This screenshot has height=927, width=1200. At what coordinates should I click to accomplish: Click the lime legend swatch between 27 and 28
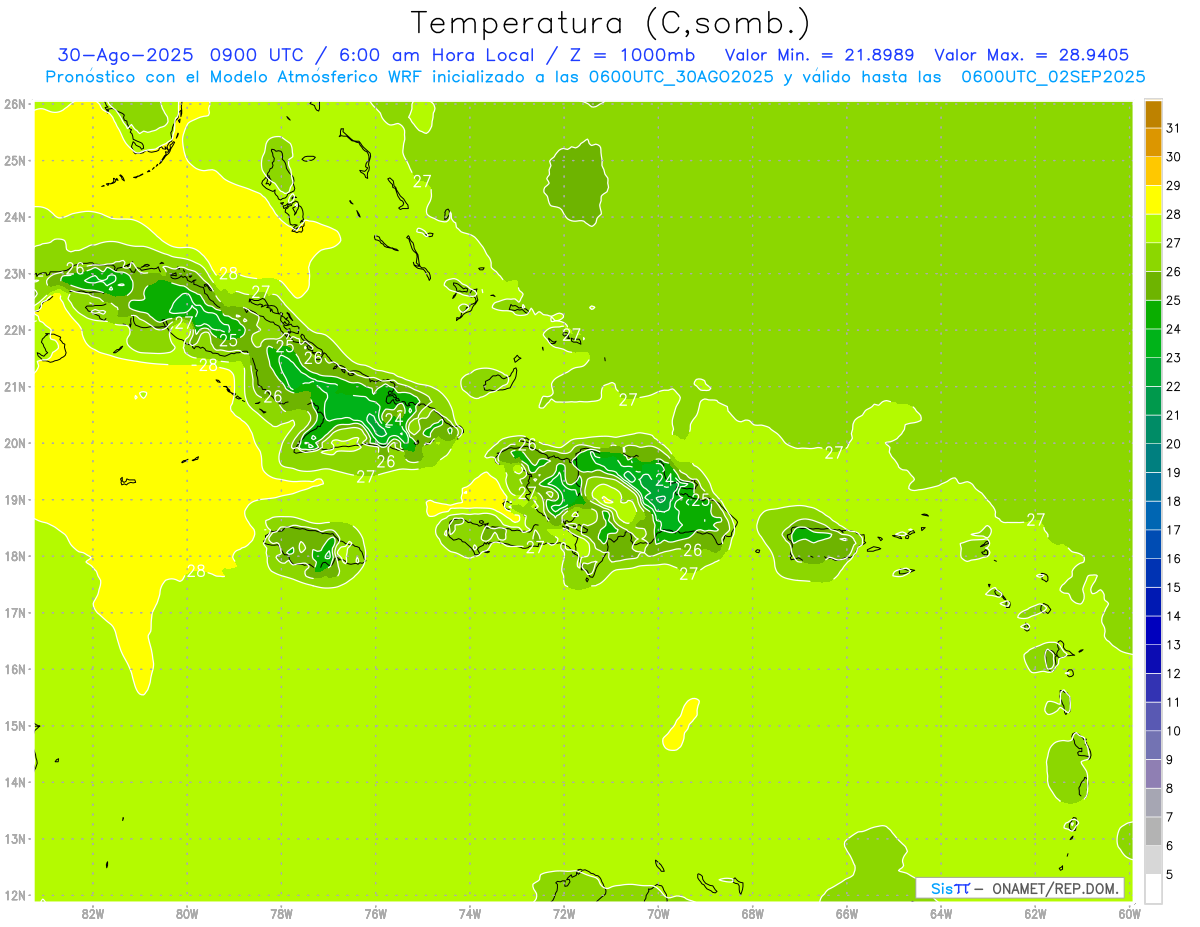(x=1153, y=229)
